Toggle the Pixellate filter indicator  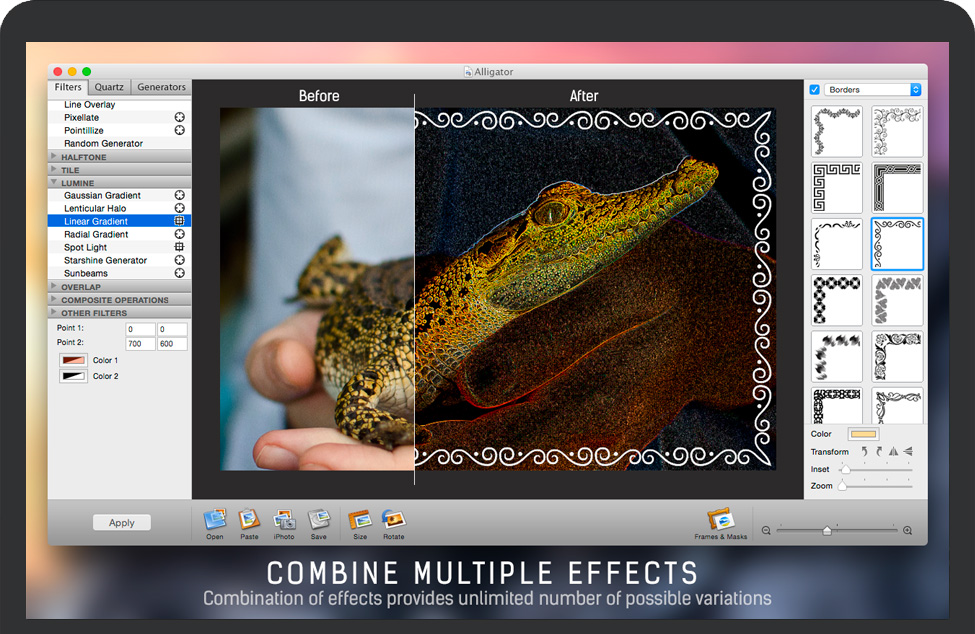tap(180, 118)
